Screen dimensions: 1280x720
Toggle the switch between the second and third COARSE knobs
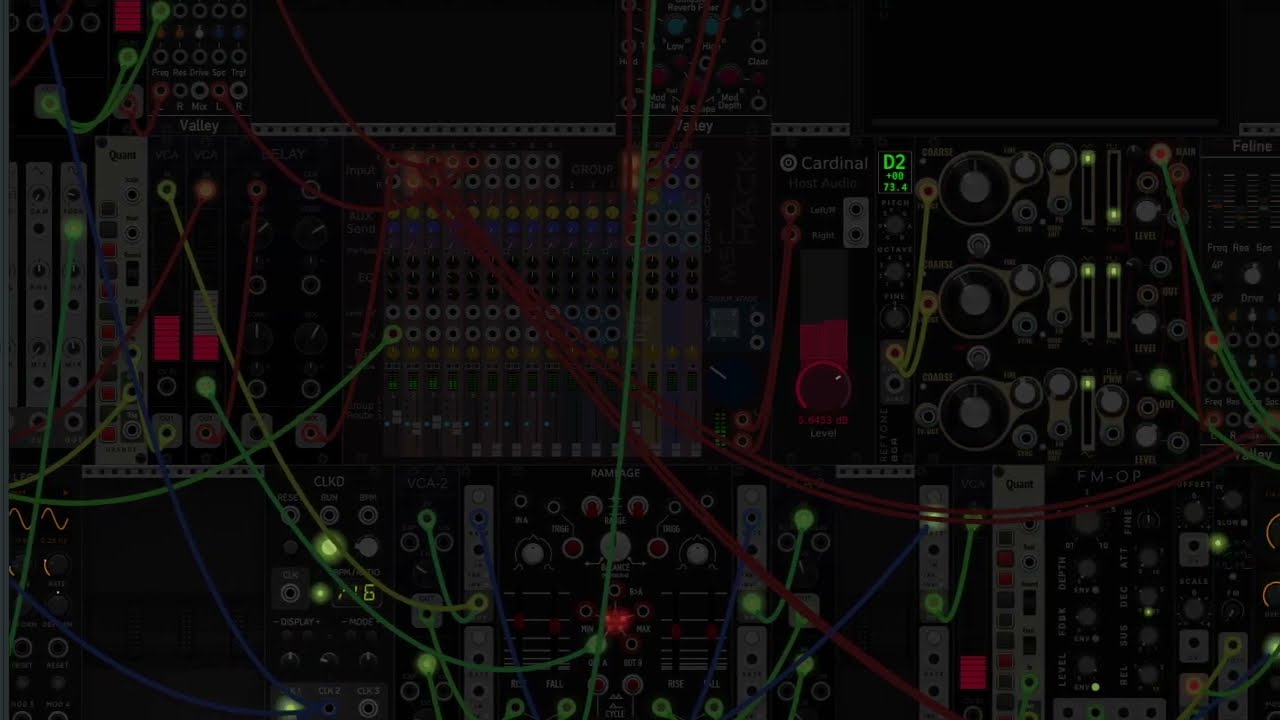979,356
